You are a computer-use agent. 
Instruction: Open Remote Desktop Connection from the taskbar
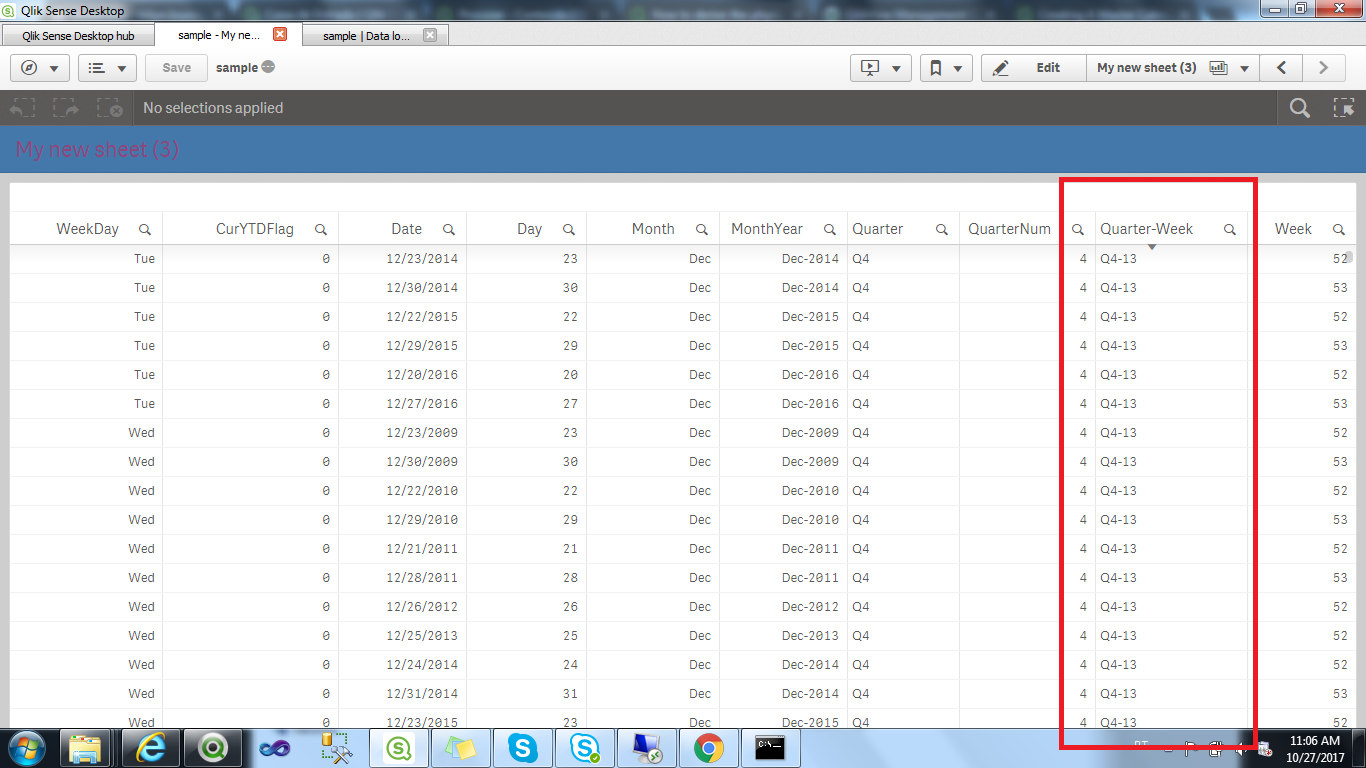coord(647,748)
